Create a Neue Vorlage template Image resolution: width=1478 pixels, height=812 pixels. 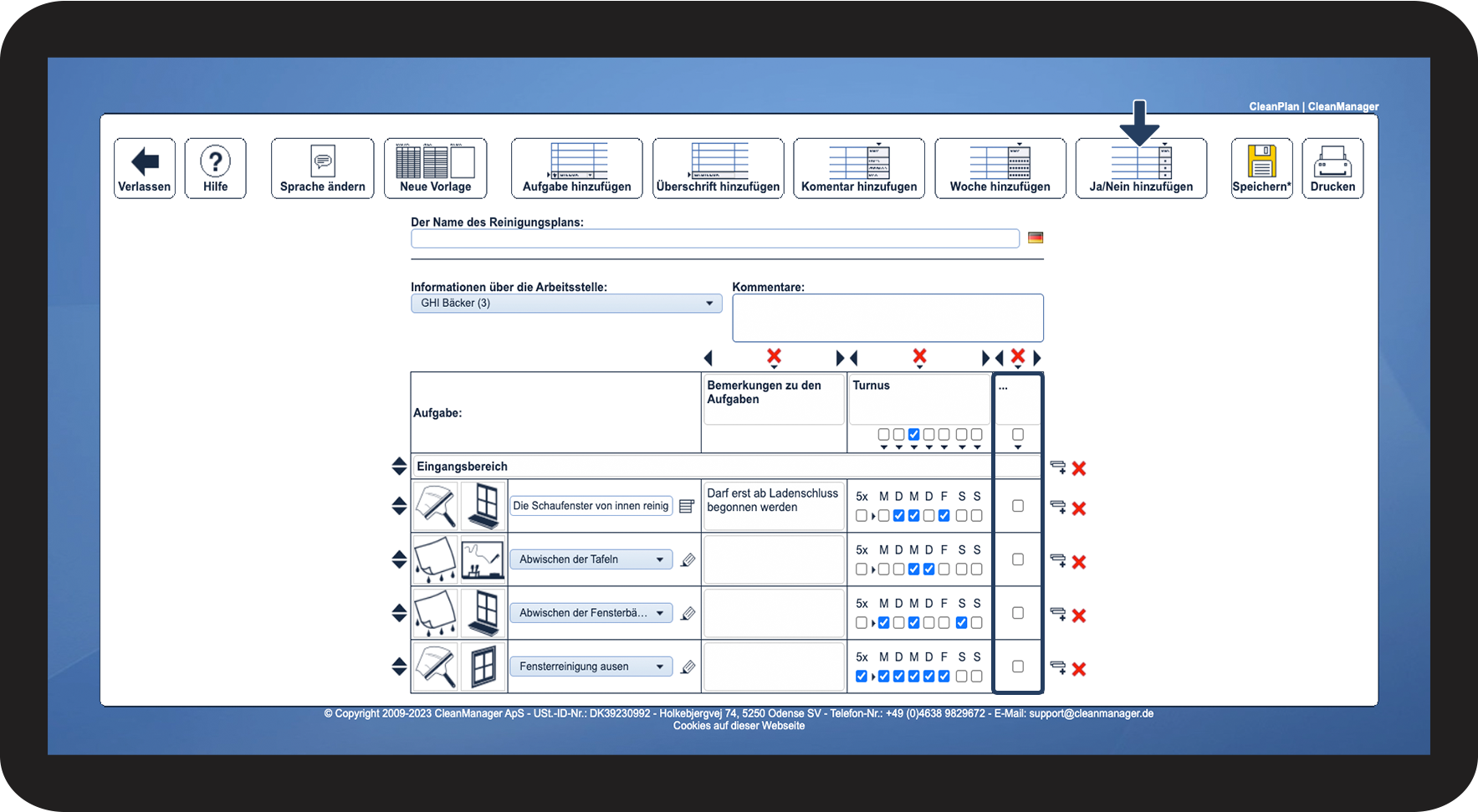435,168
